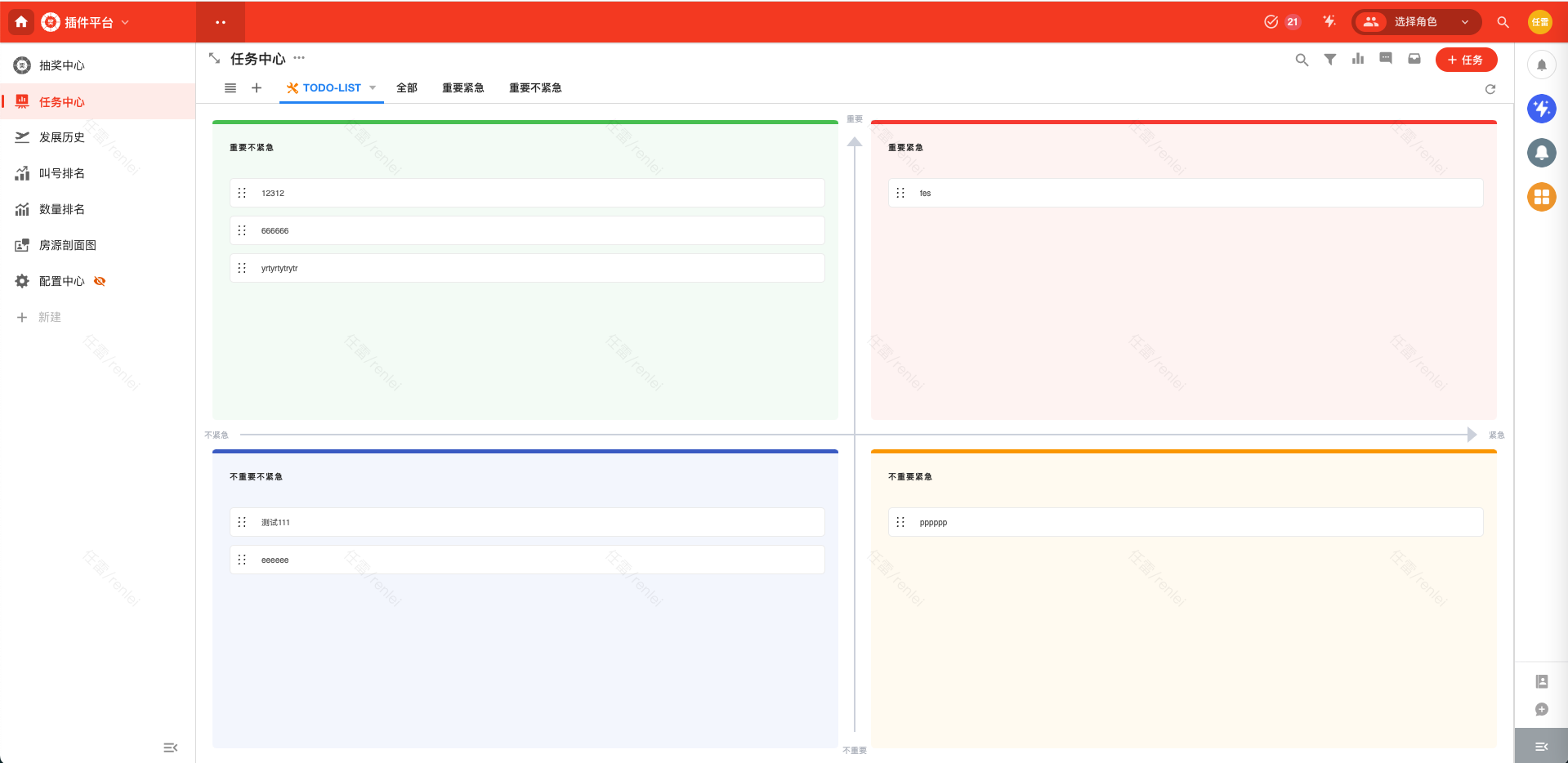Open the 插件平台 dropdown chevron
Screen dimensions: 1568x763
coord(125,23)
